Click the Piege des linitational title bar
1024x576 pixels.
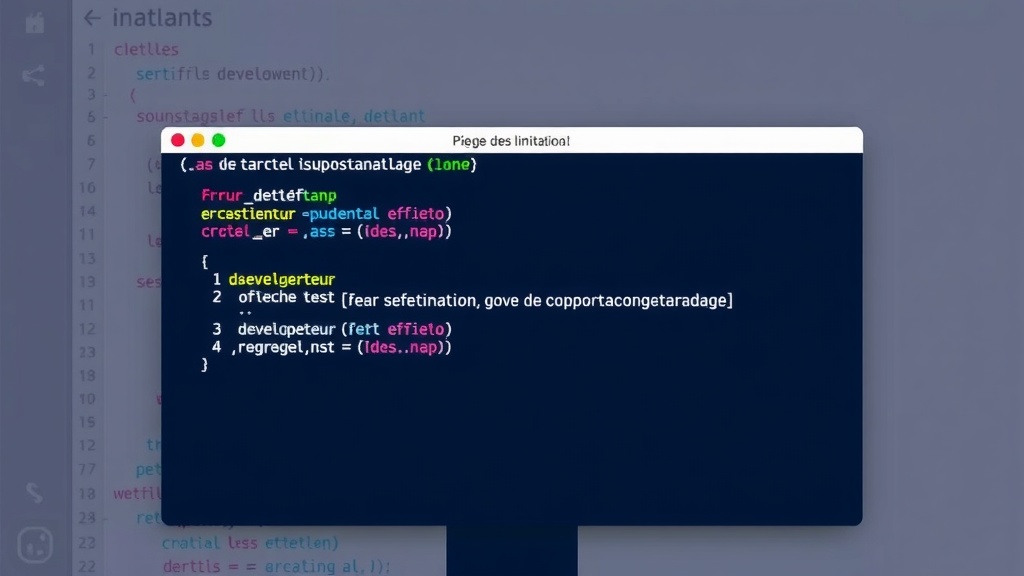[511, 141]
